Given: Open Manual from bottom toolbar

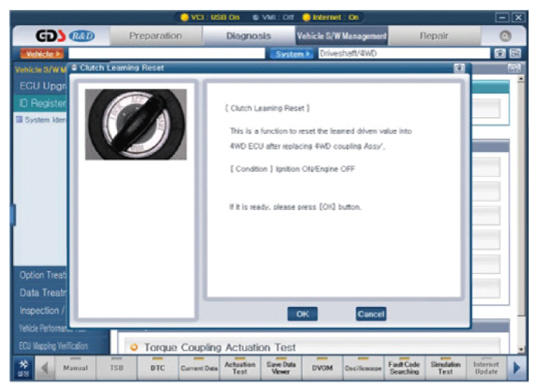Looking at the screenshot, I should click(75, 368).
